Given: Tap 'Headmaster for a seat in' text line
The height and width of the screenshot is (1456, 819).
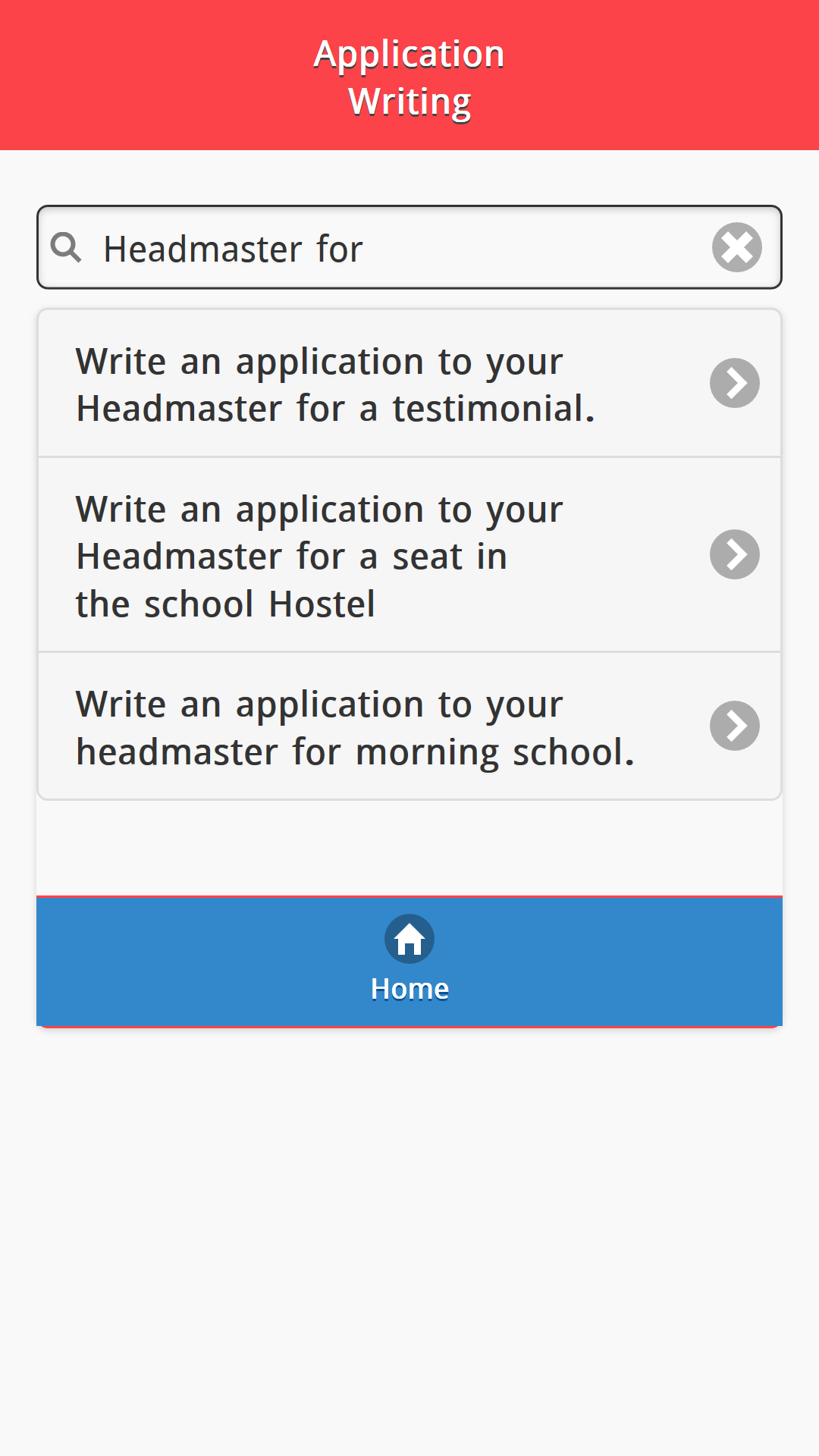Looking at the screenshot, I should [x=291, y=557].
